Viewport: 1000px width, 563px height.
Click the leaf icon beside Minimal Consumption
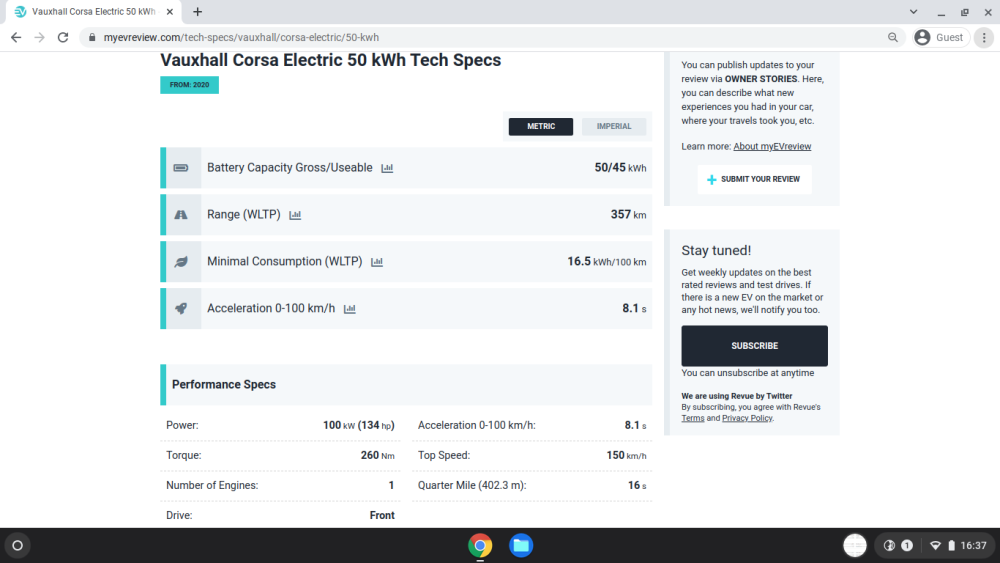181,261
